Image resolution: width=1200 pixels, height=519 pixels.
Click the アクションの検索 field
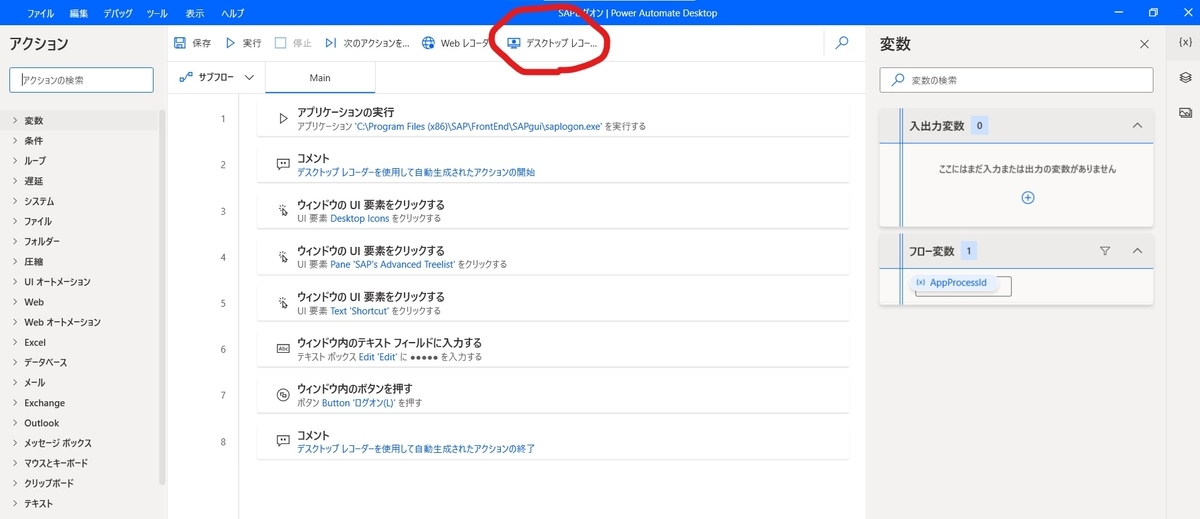(x=81, y=79)
